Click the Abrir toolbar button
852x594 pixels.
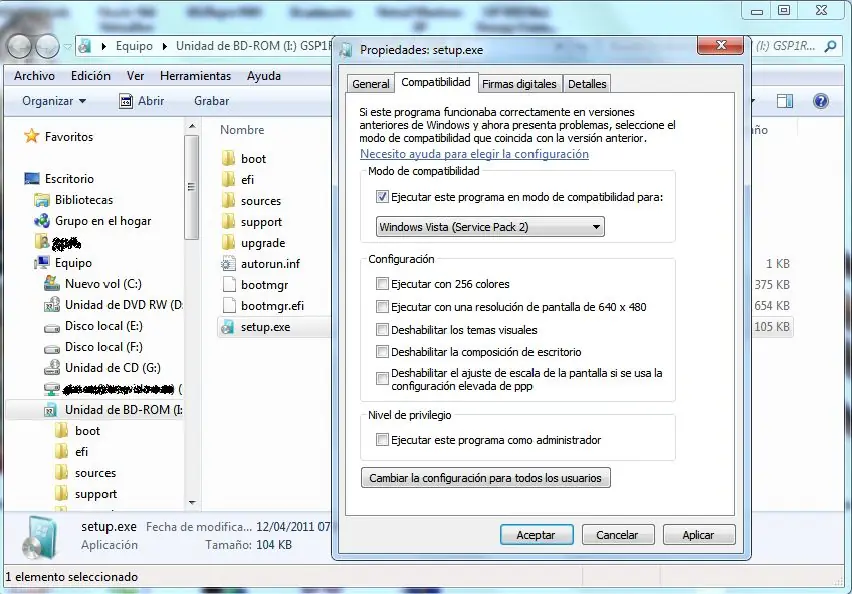tap(142, 101)
